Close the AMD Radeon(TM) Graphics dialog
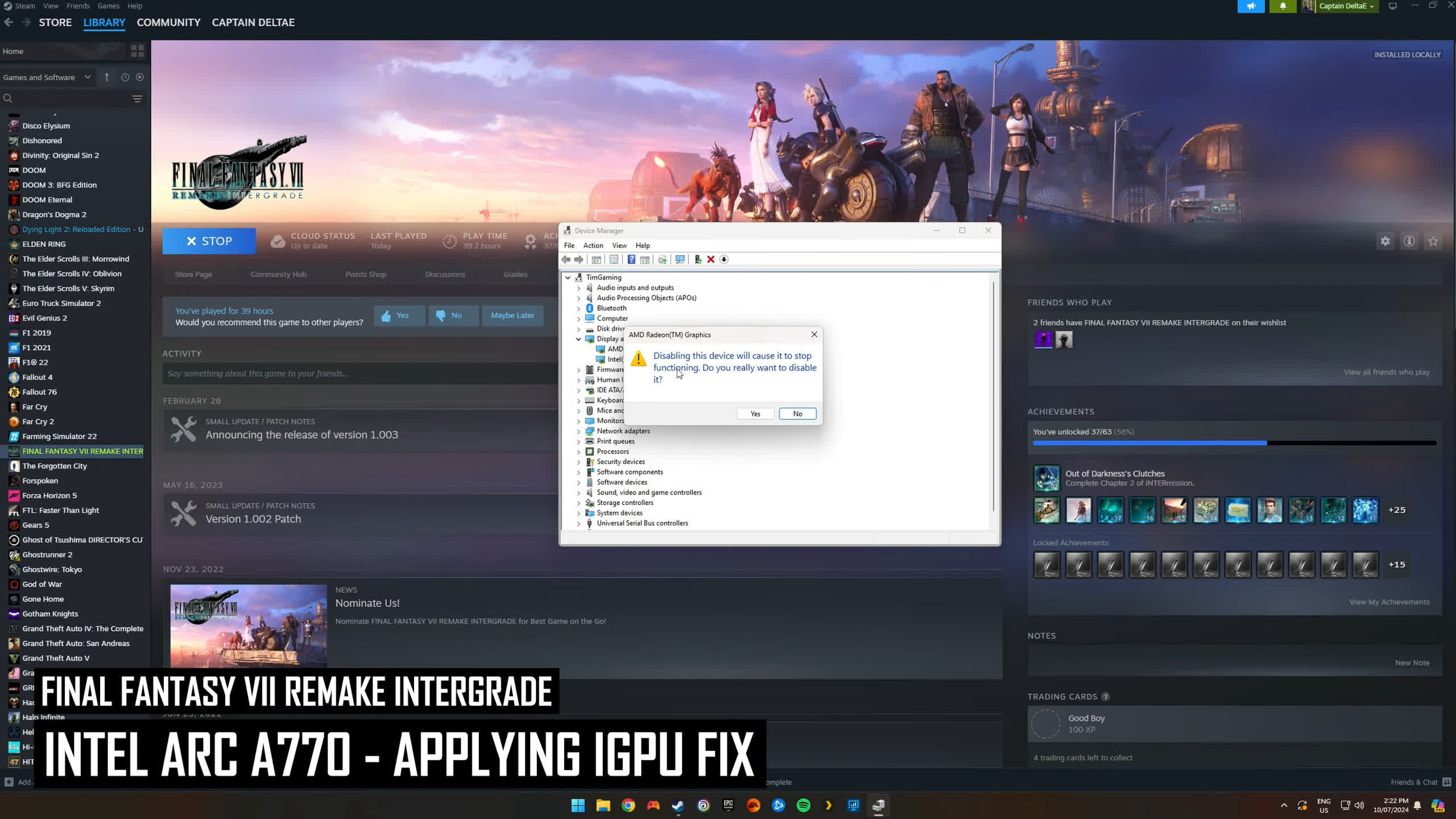The image size is (1456, 819). coord(814,334)
